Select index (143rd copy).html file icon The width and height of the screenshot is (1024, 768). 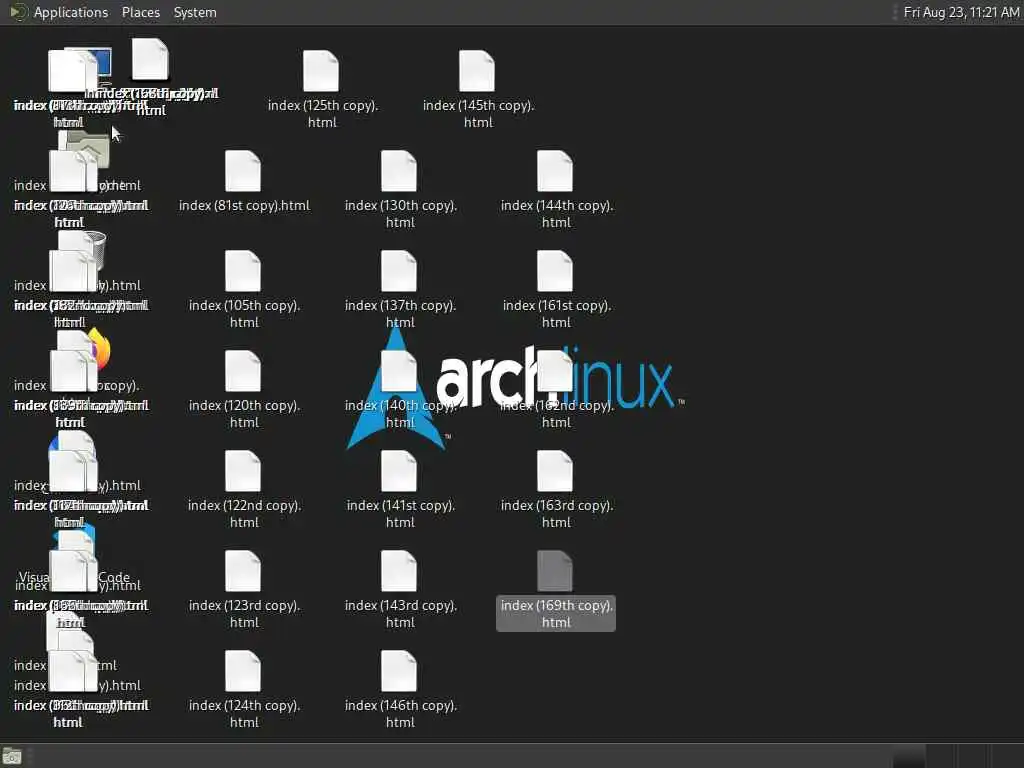coord(399,571)
